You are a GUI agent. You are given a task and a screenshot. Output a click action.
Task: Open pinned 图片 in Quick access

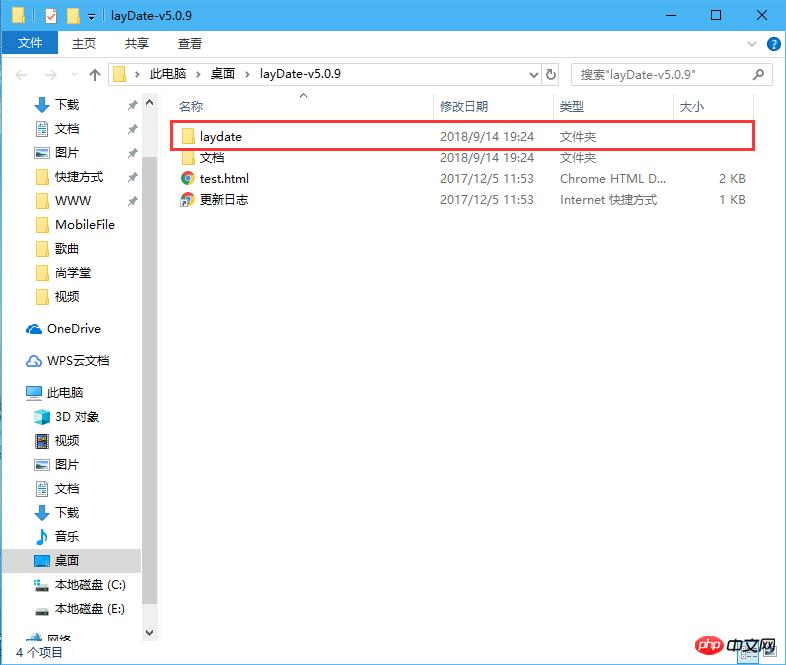coord(67,152)
